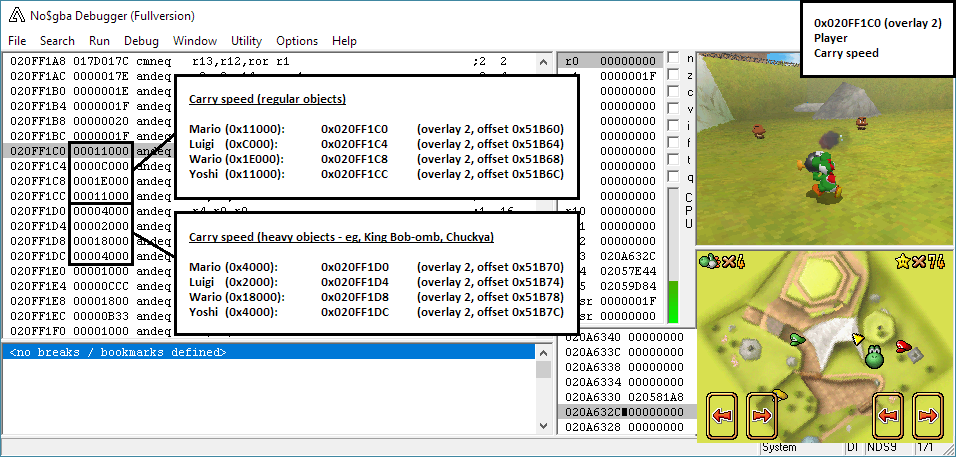Open the Options menu

(x=297, y=41)
